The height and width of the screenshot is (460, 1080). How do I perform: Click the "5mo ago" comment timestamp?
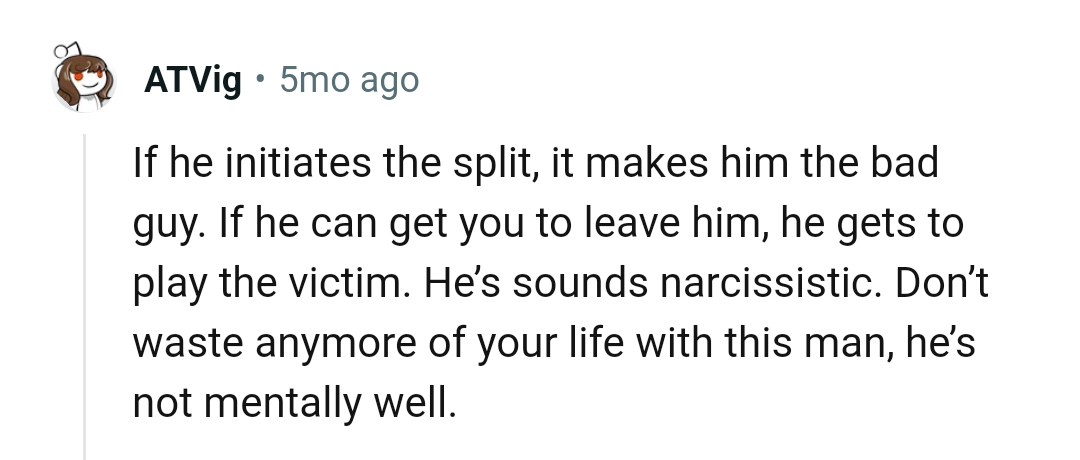click(x=349, y=81)
